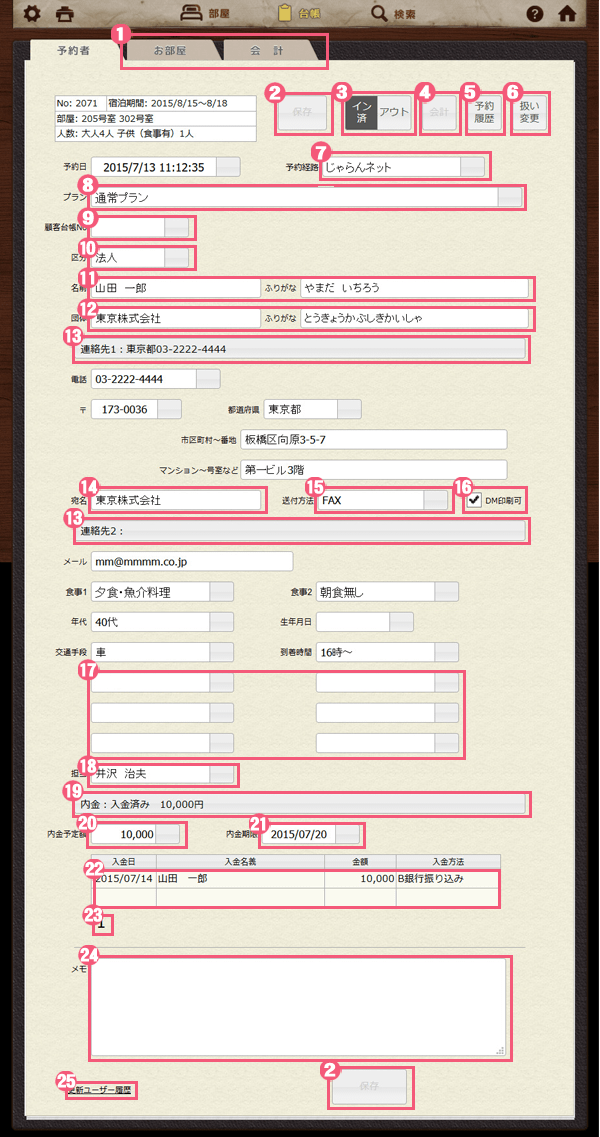Expand the 予約経路 じゃらんネット dropdown

(x=473, y=166)
